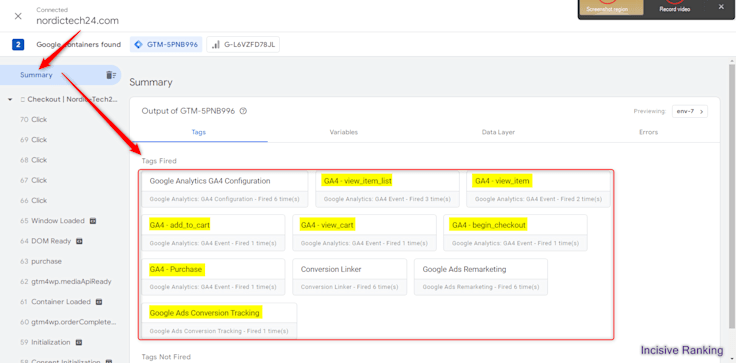The width and height of the screenshot is (736, 363).
Task: Collapse the Checkout page event tree
Action: 10,100
